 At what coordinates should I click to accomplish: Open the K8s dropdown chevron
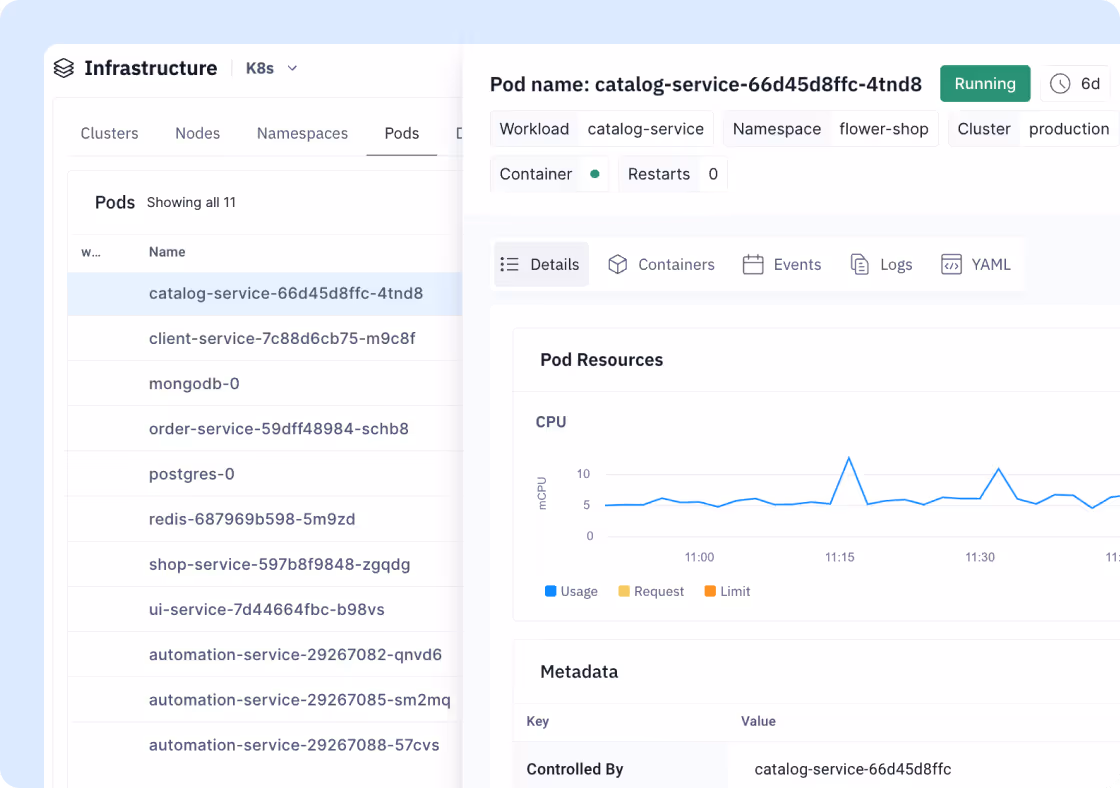point(292,69)
